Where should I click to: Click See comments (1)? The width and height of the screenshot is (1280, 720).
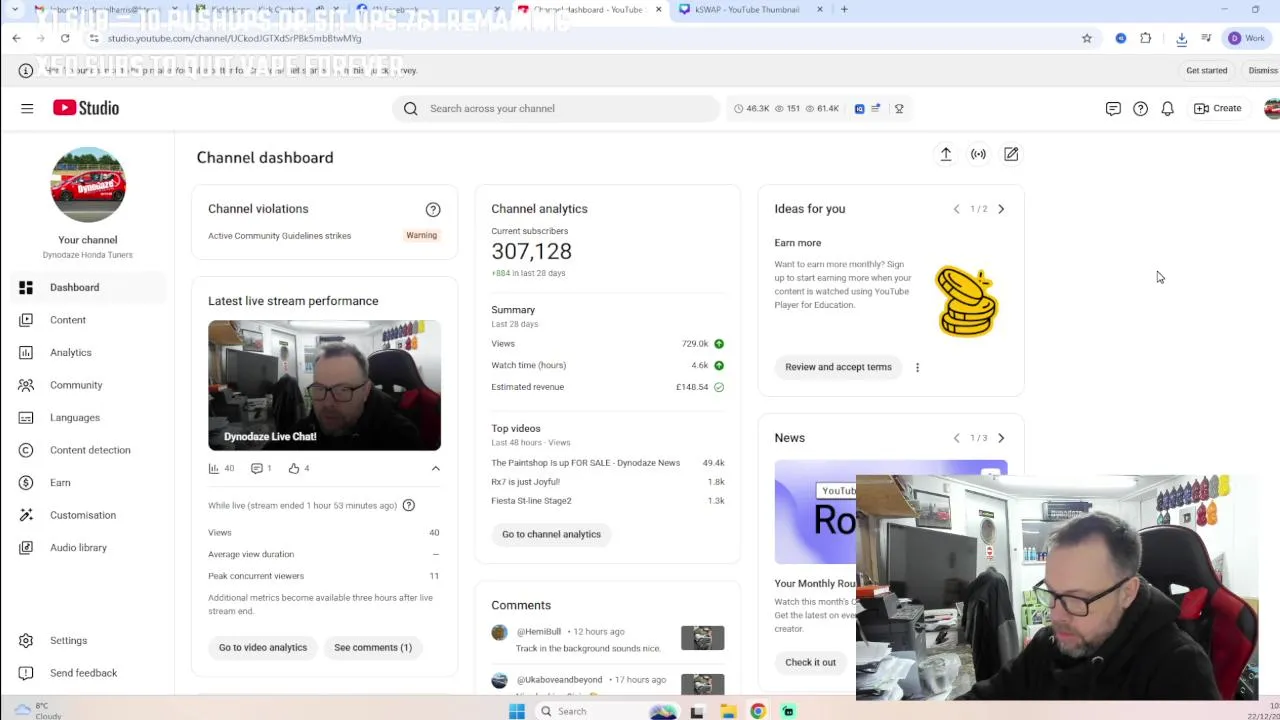[373, 647]
